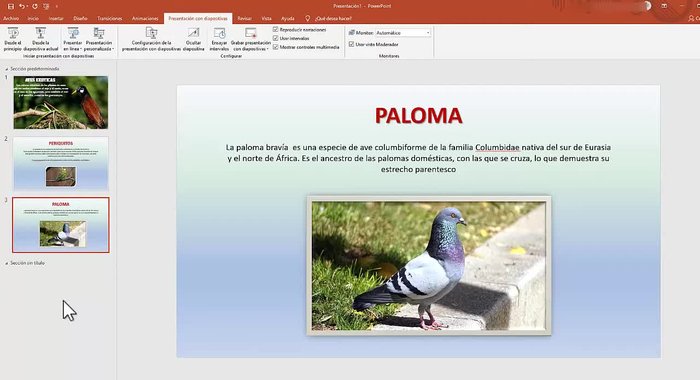The height and width of the screenshot is (380, 700).
Task: Start slideshow from beginning via quick access icon
Action: pos(46,6)
